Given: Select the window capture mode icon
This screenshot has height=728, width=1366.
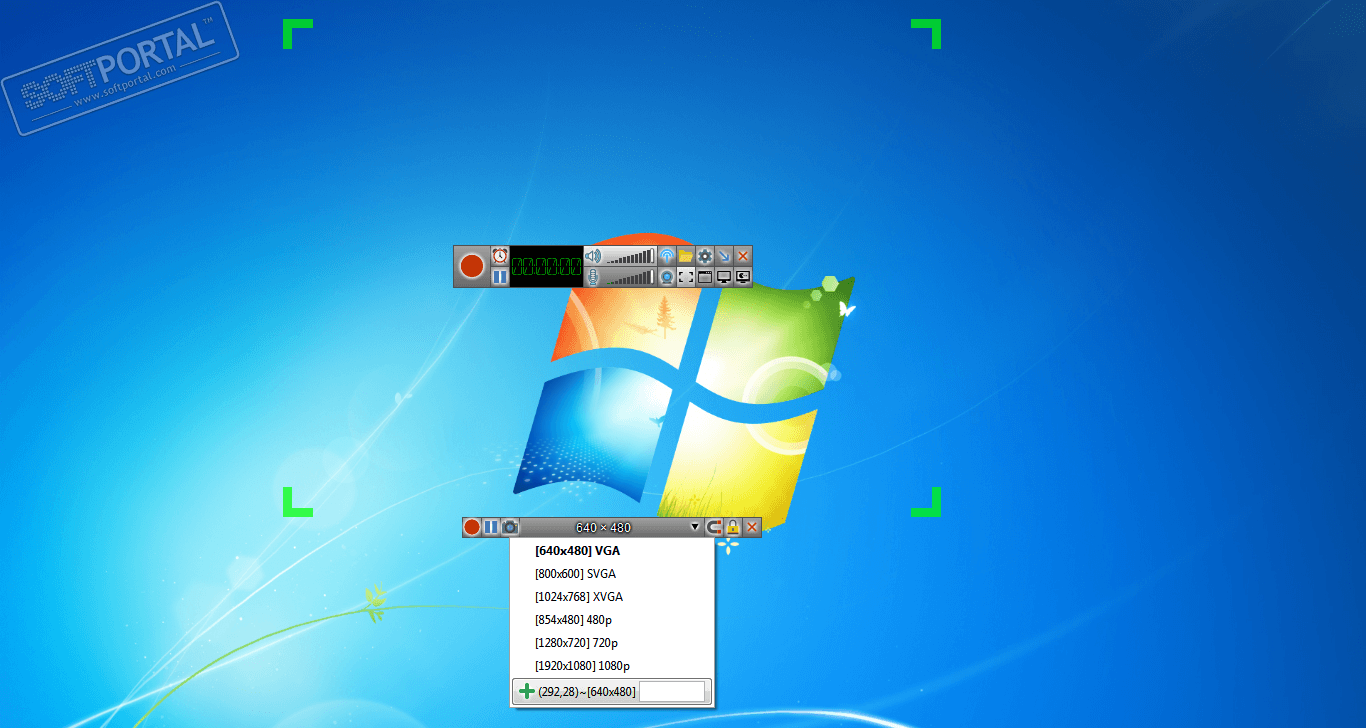Looking at the screenshot, I should click(x=705, y=277).
